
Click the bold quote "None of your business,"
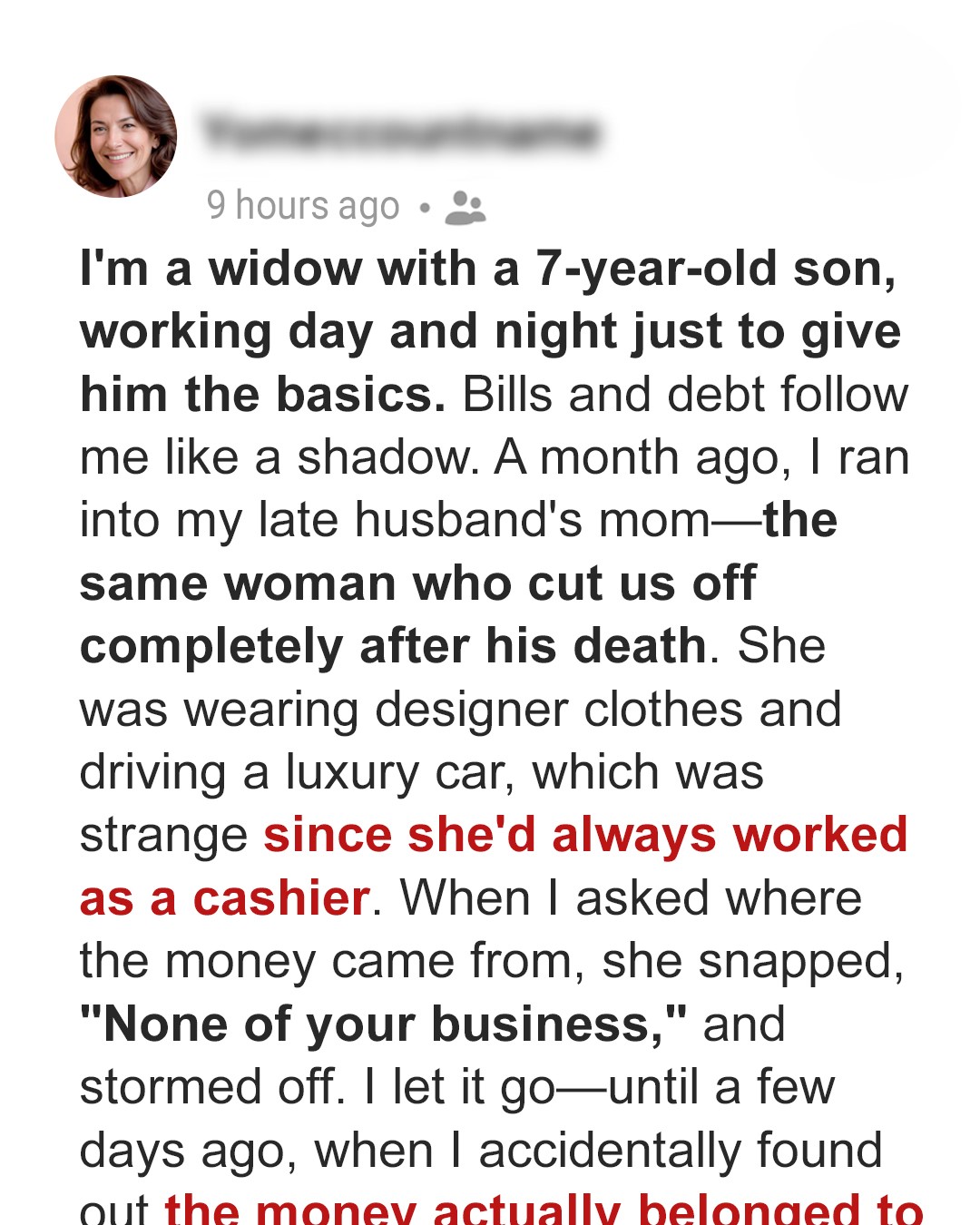click(x=383, y=1024)
